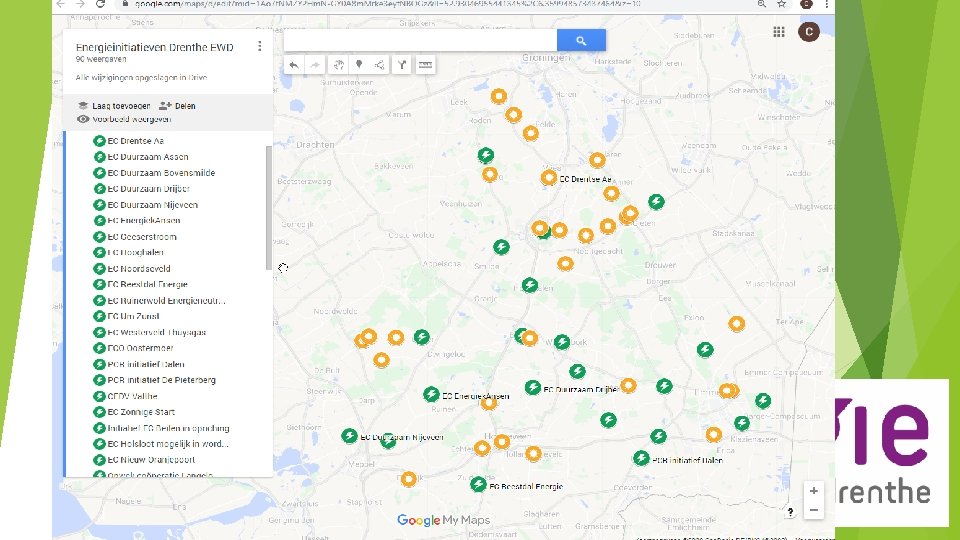Reload the page in browser toolbar
960x540 pixels.
[100, 4]
